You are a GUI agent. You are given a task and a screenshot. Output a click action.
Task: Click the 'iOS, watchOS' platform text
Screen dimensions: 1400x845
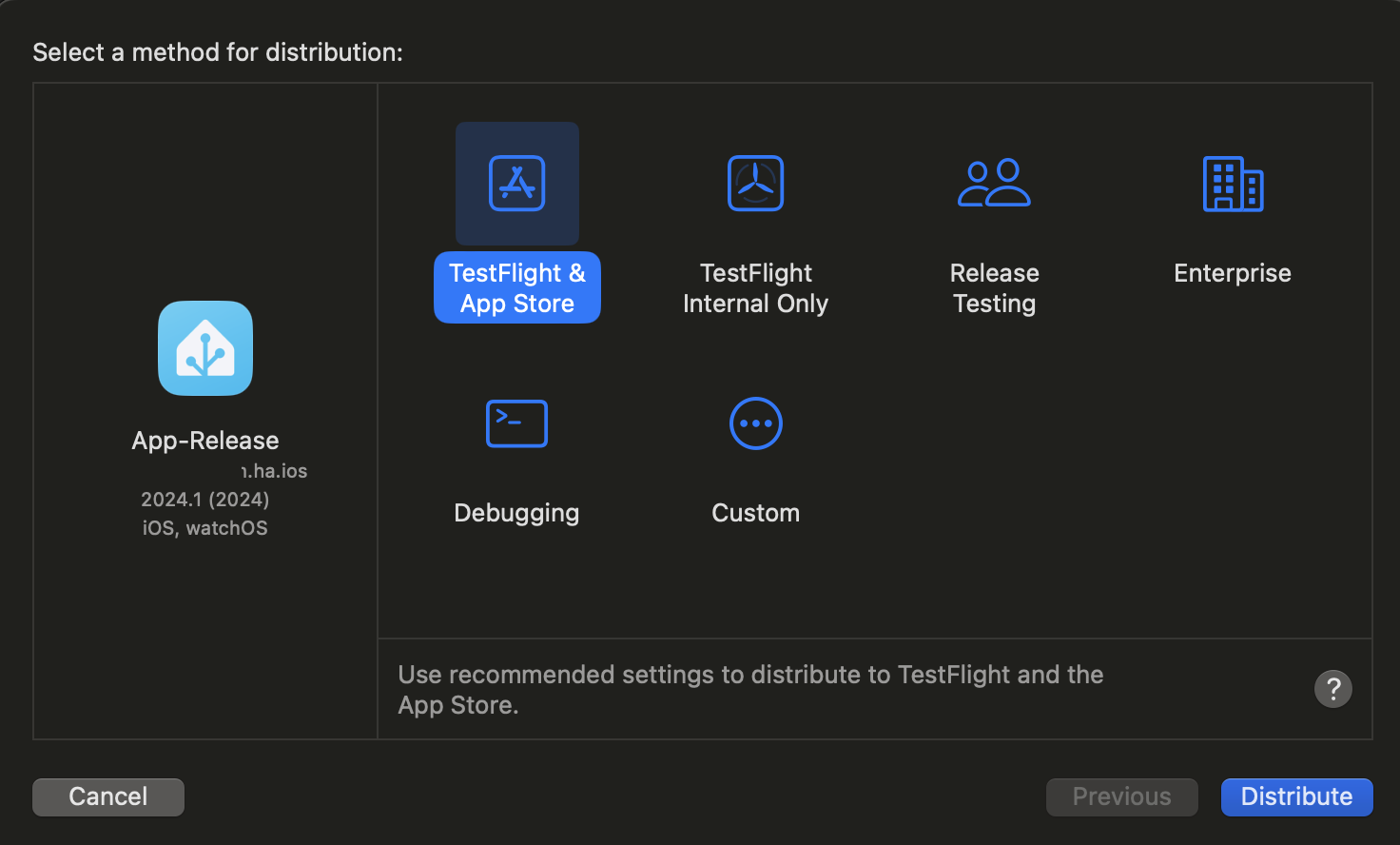point(205,528)
